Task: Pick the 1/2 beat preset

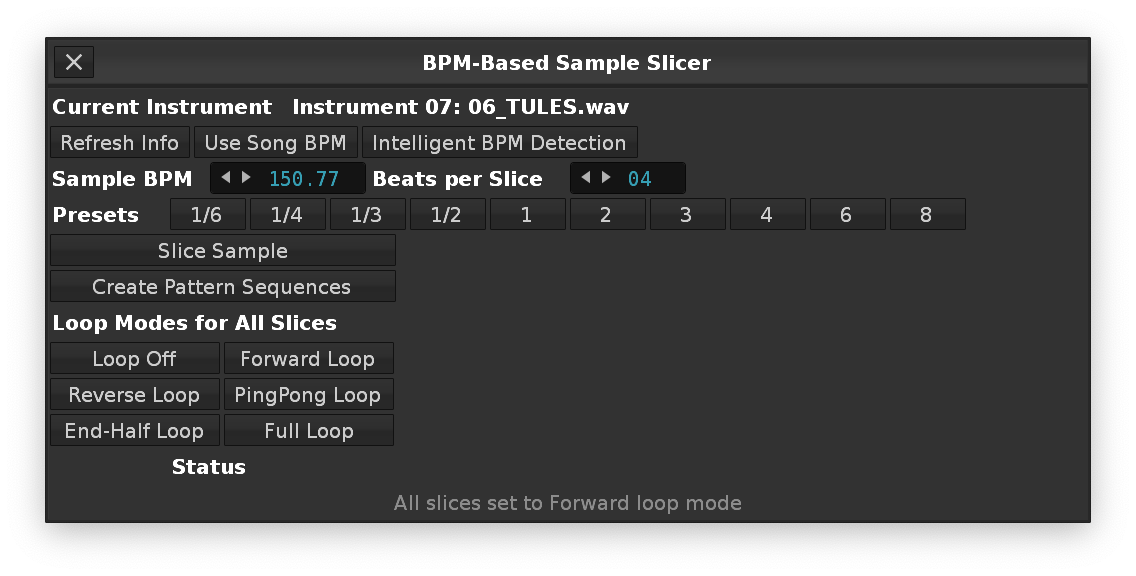Action: [446, 215]
